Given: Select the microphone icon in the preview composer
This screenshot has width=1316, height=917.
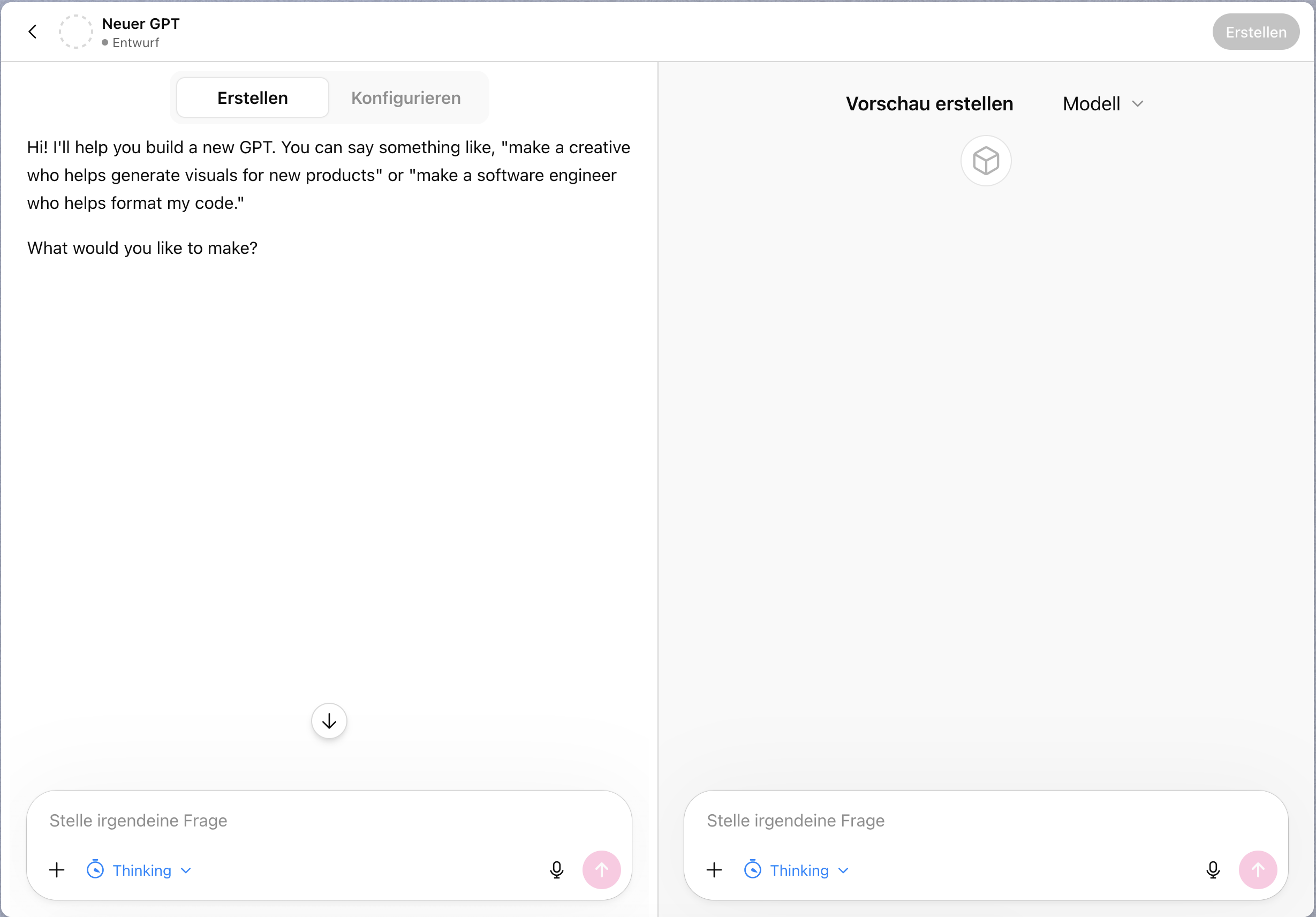Looking at the screenshot, I should (1213, 869).
